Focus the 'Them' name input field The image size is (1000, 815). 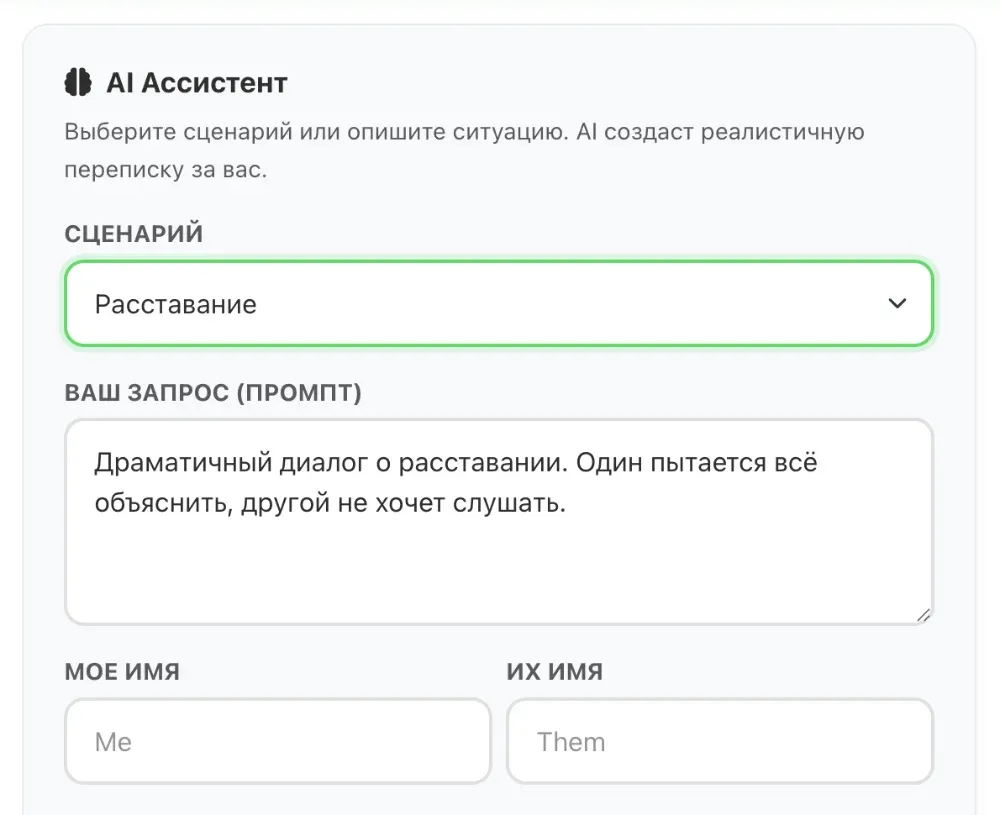pyautogui.click(x=719, y=741)
